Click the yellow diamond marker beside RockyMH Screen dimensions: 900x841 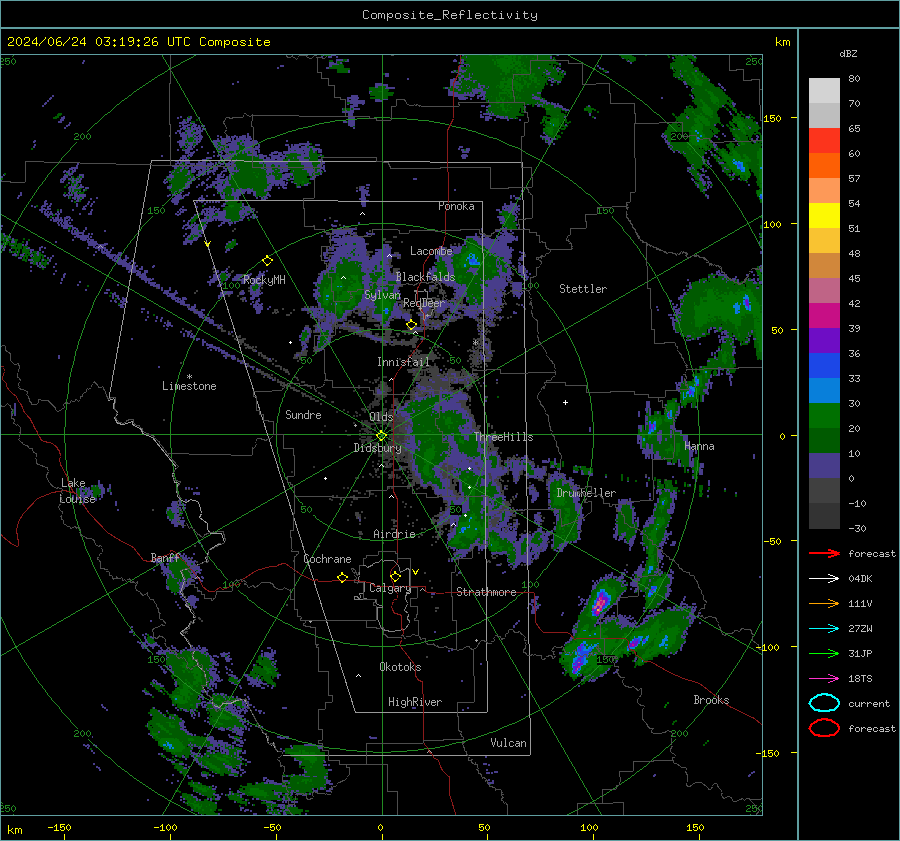pyautogui.click(x=267, y=261)
